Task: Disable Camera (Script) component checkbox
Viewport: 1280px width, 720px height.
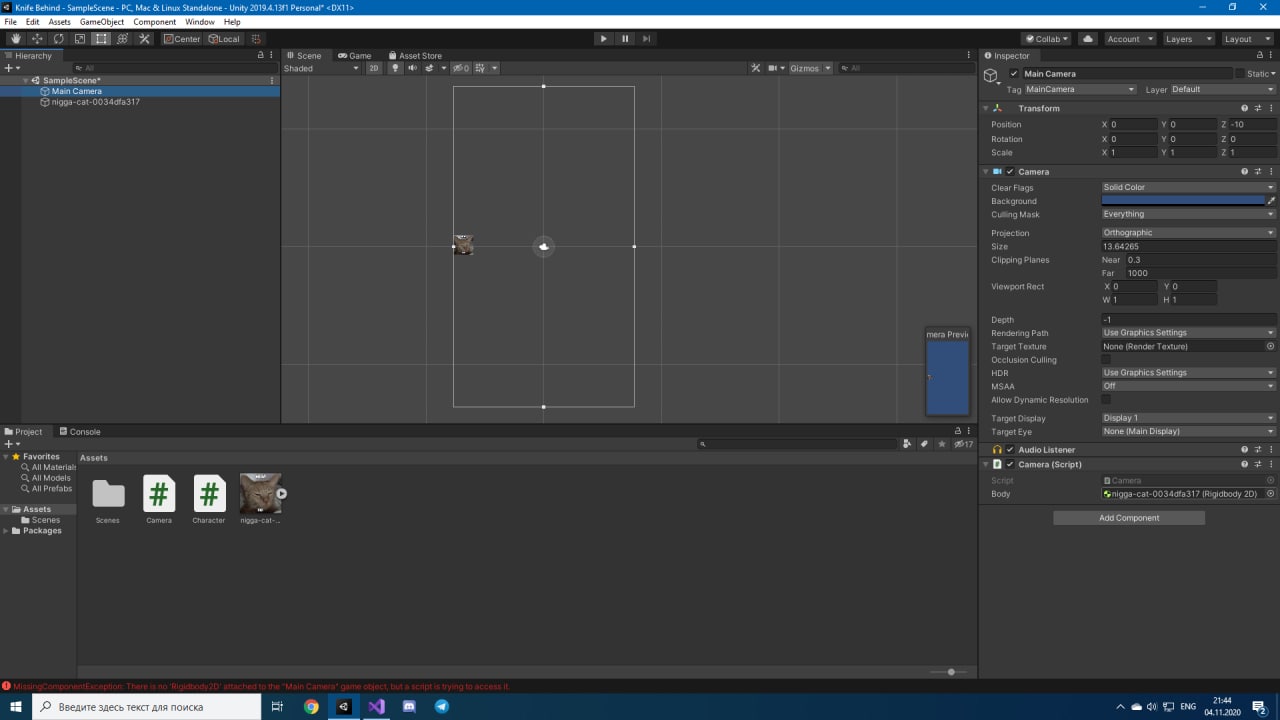Action: (1010, 464)
